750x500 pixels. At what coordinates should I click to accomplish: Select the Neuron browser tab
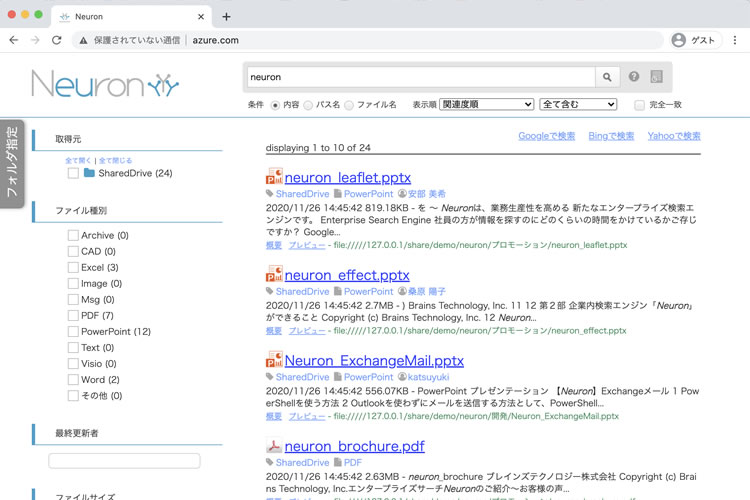click(x=131, y=17)
